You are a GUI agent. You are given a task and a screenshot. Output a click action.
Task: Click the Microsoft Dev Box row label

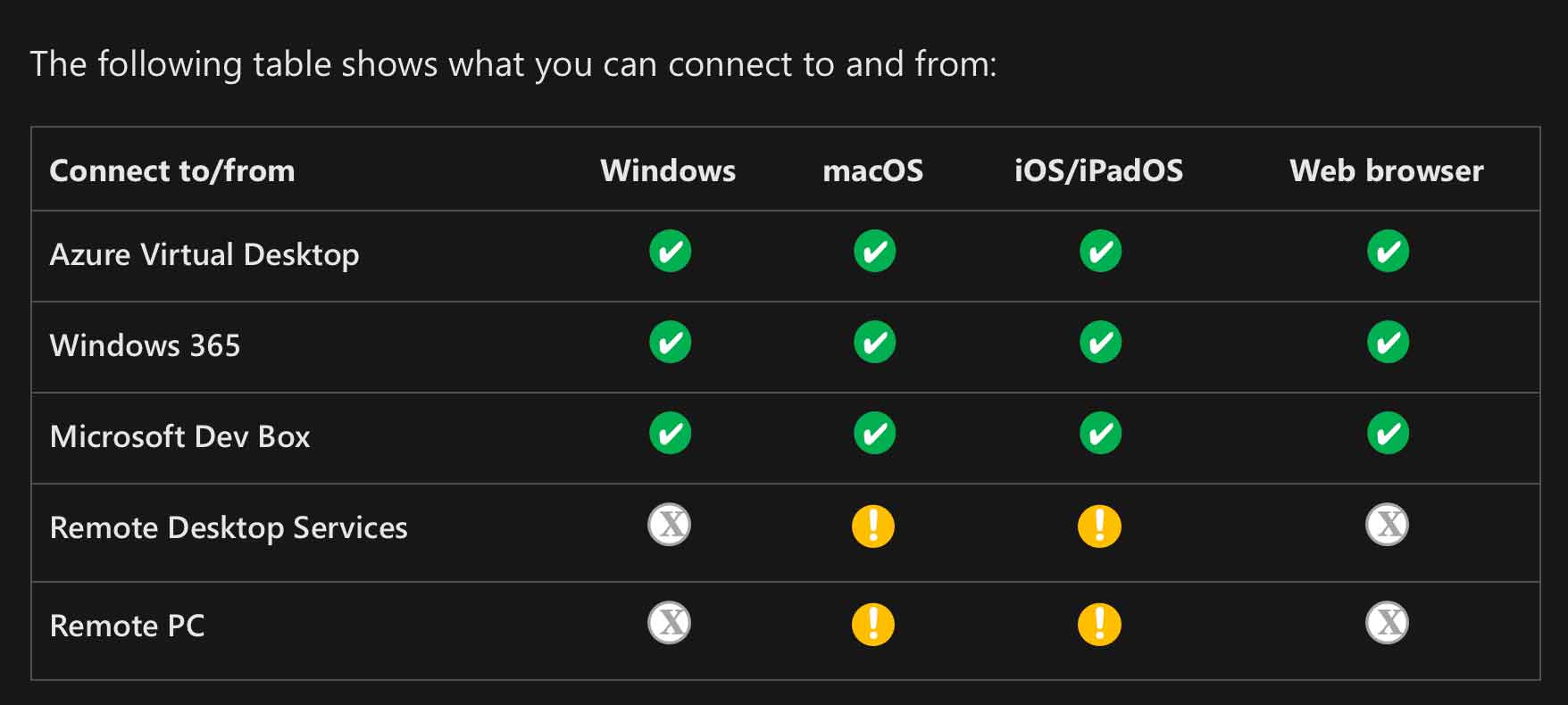click(179, 437)
